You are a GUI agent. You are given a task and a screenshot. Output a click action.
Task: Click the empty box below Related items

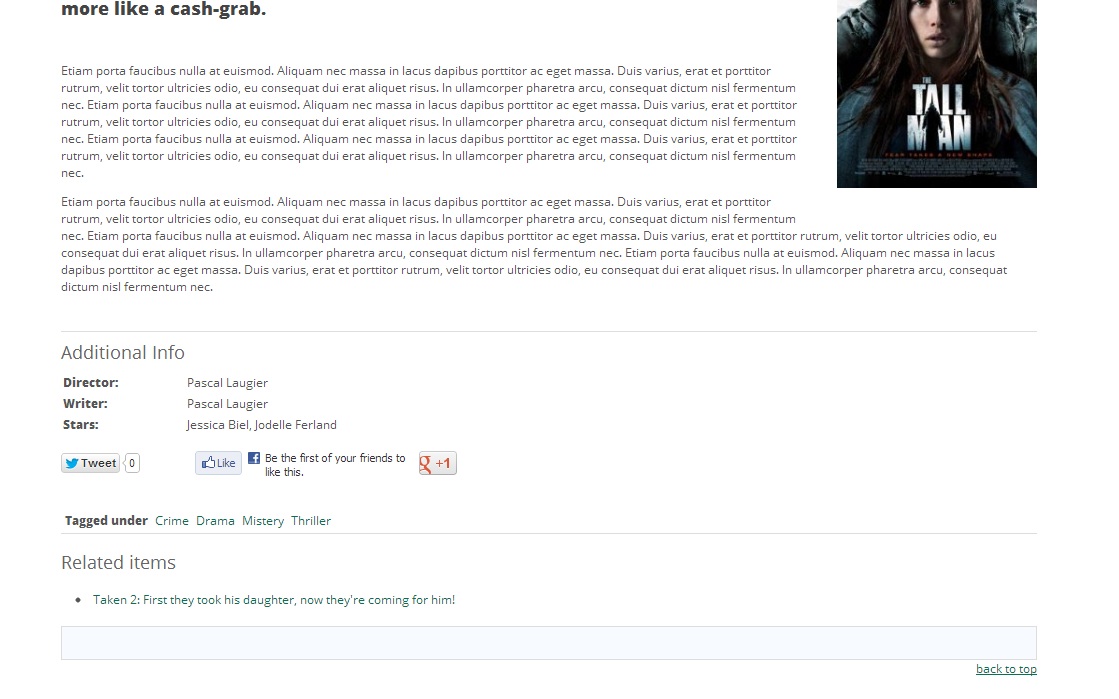tap(549, 643)
